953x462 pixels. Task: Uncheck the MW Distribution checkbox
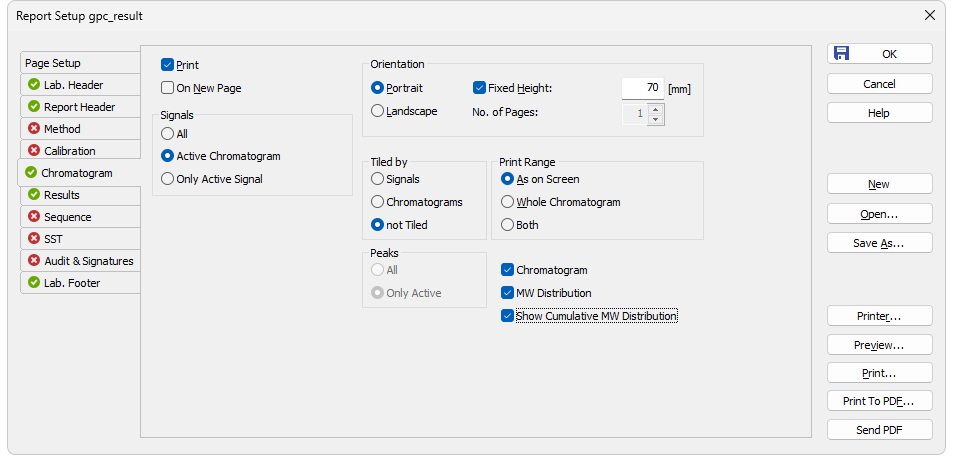[507, 293]
